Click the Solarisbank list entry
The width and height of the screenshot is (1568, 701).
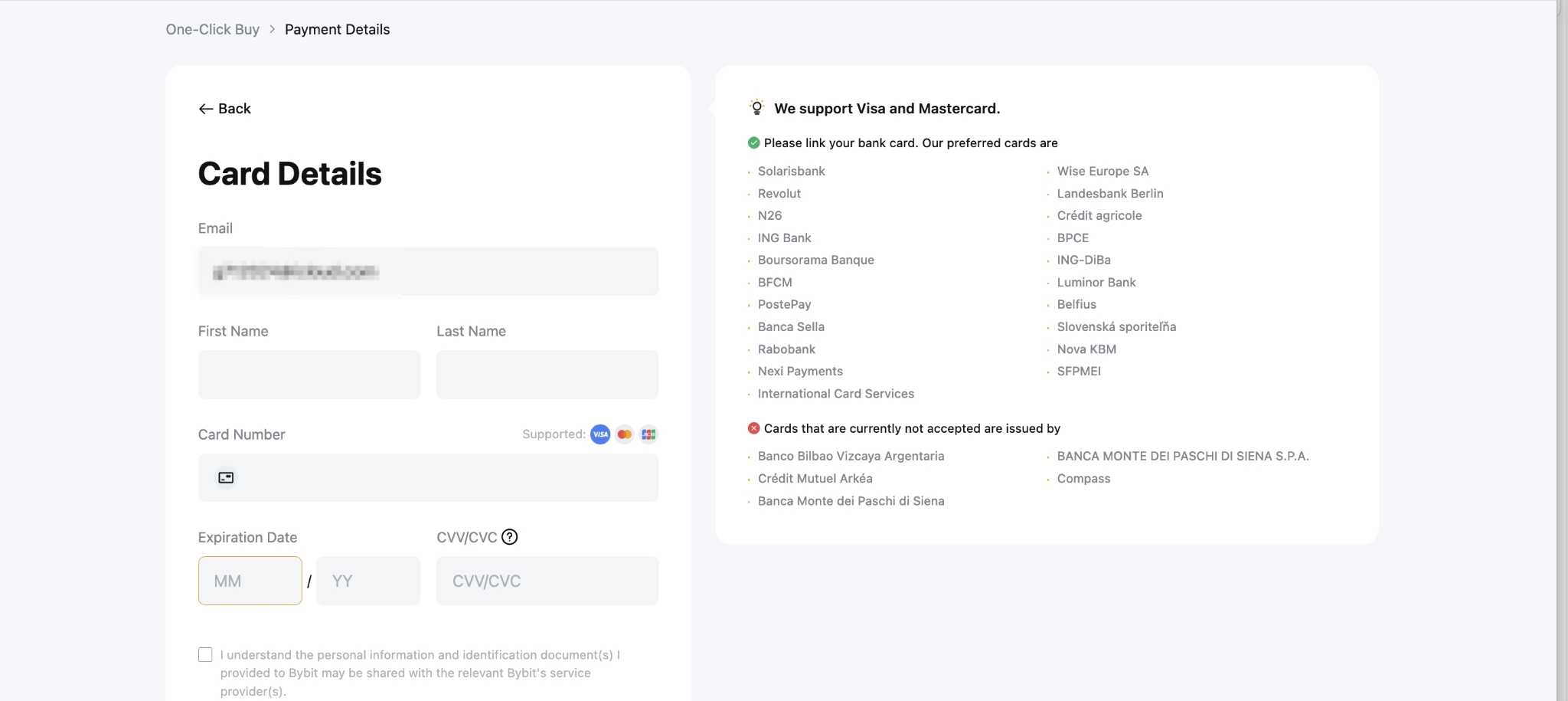pyautogui.click(x=792, y=171)
